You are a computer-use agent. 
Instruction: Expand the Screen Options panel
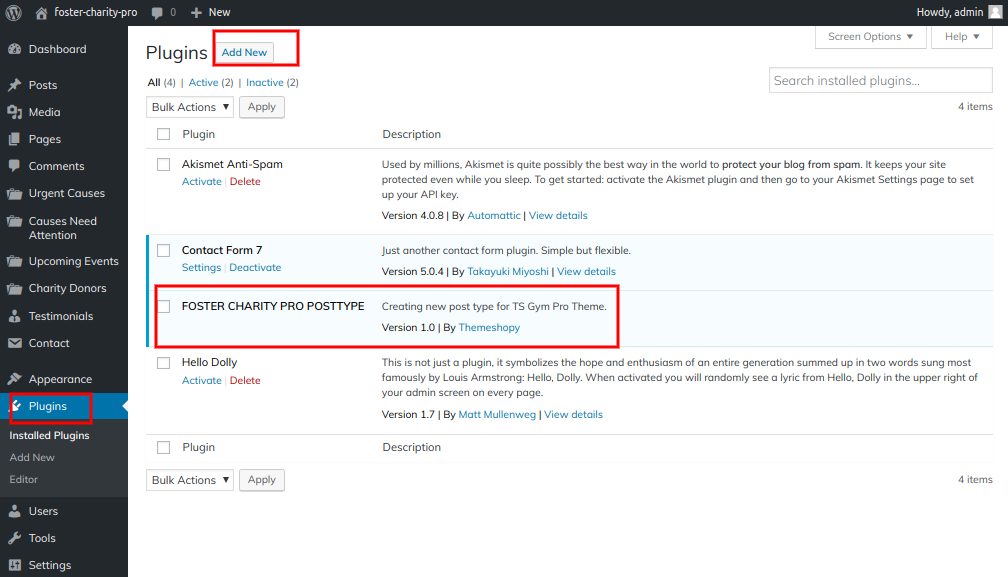870,37
